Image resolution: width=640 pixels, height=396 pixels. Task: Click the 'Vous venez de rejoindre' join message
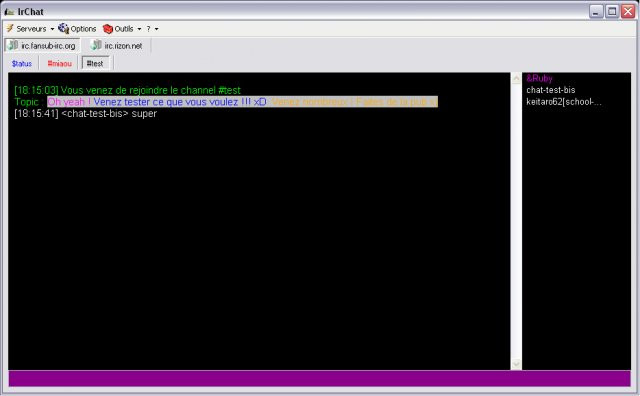(x=127, y=90)
